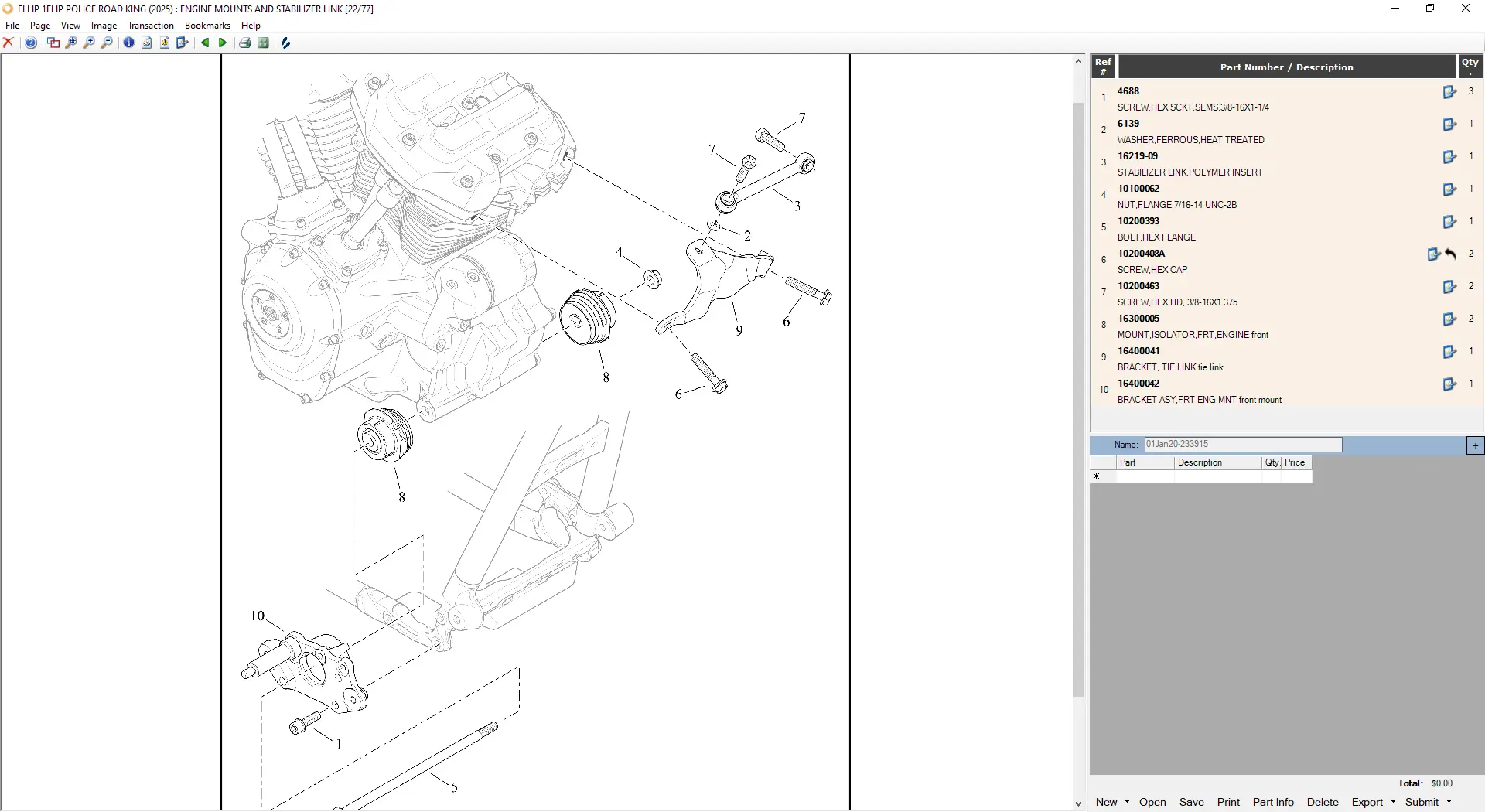
Task: Click the Submit button
Action: point(1422,803)
